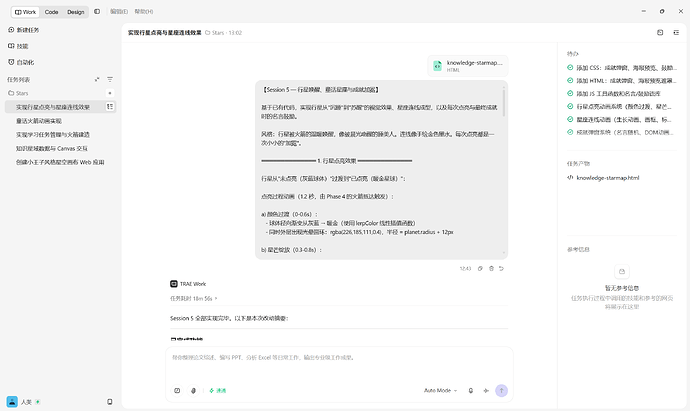
Task: Click the checklist icon on selected task row
Action: point(110,106)
